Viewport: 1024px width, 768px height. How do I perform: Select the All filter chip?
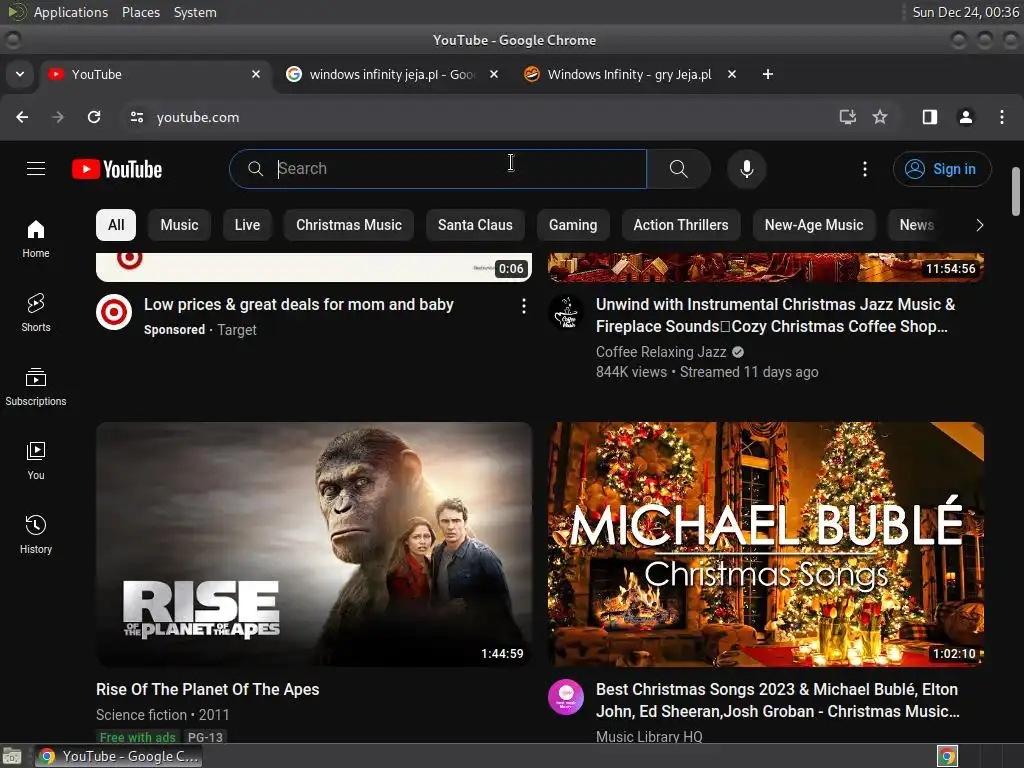click(116, 225)
